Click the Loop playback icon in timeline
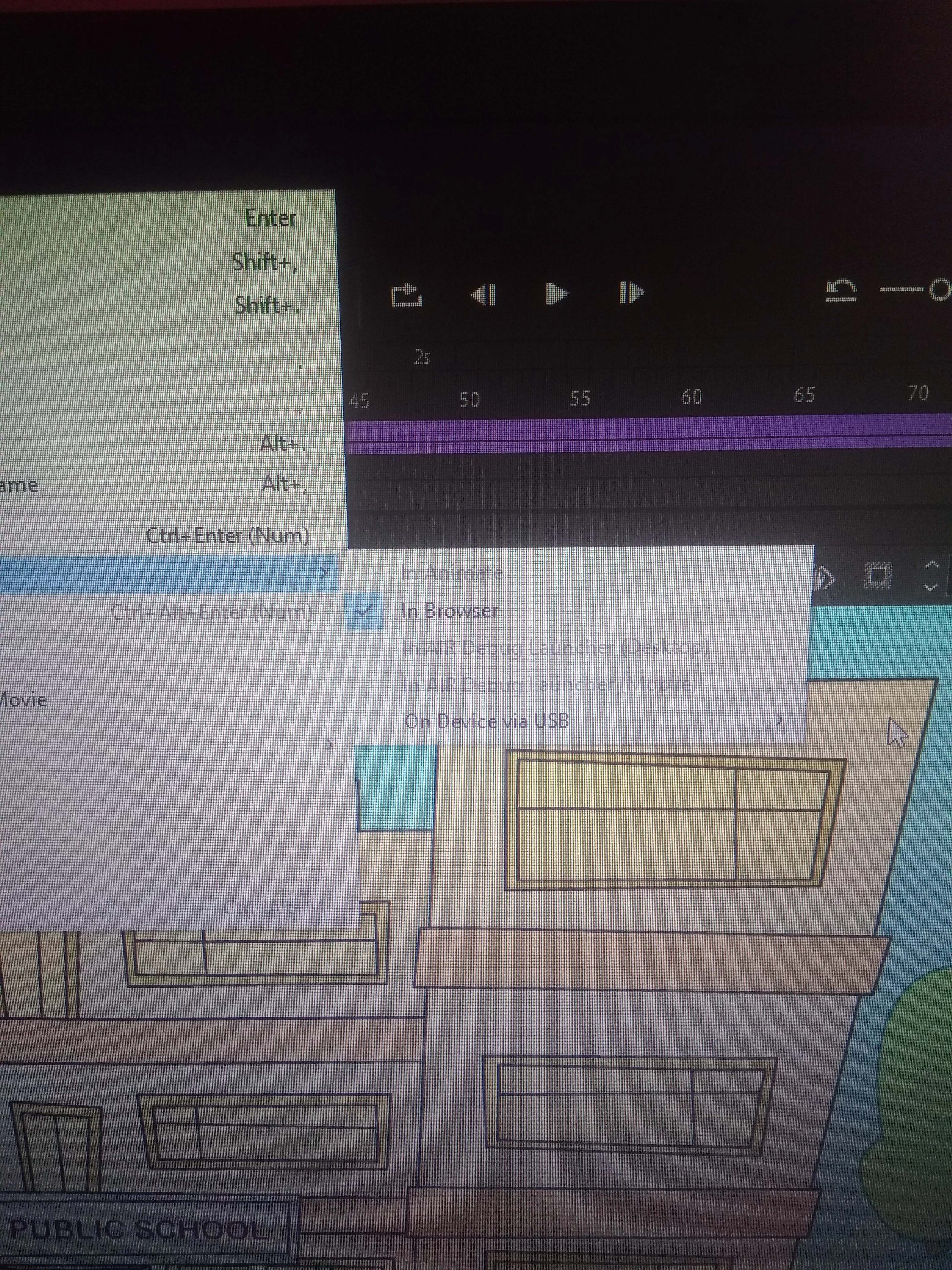This screenshot has height=1270, width=952. pos(406,295)
